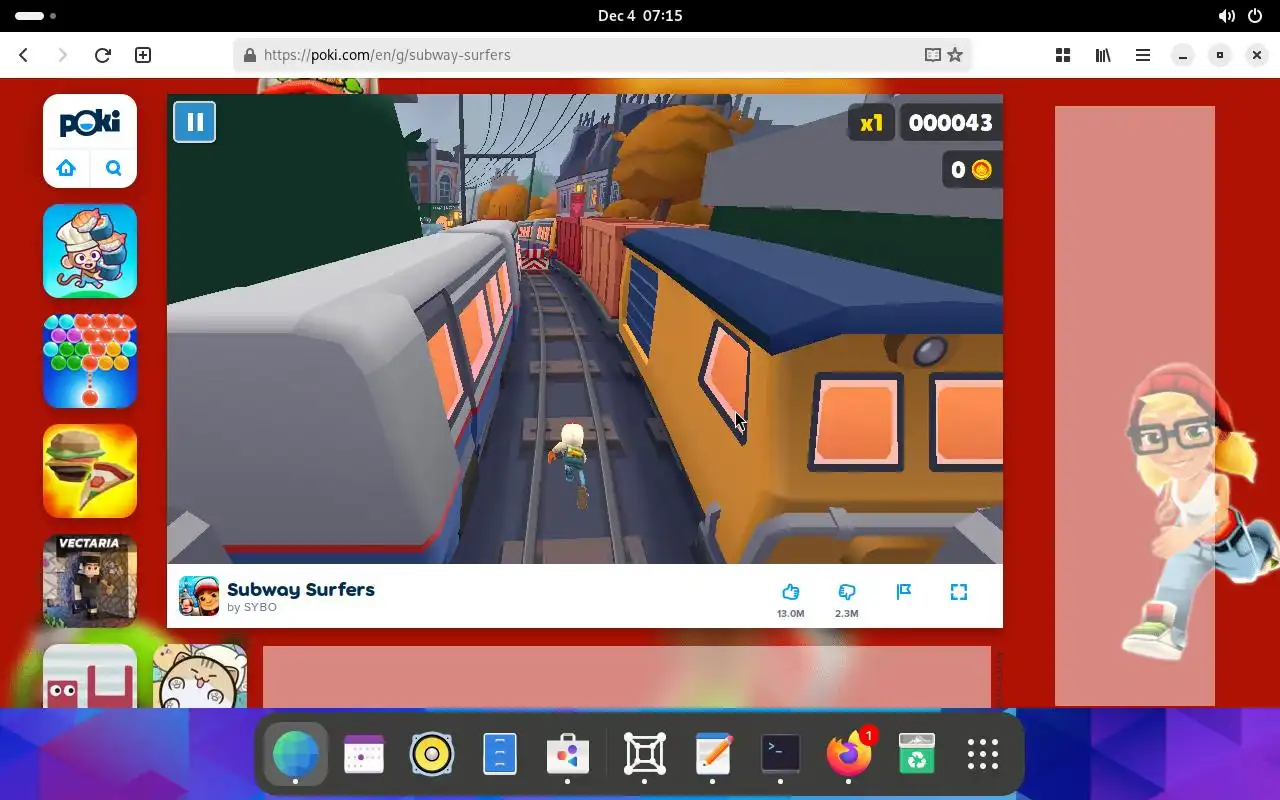Open system volume indicator
Viewport: 1280px width, 800px height.
pos(1226,16)
